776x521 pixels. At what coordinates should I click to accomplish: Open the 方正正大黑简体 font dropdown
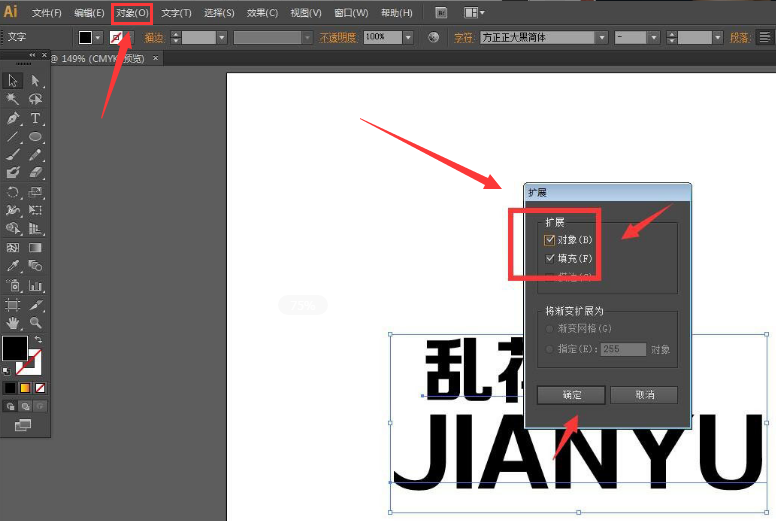(x=602, y=37)
